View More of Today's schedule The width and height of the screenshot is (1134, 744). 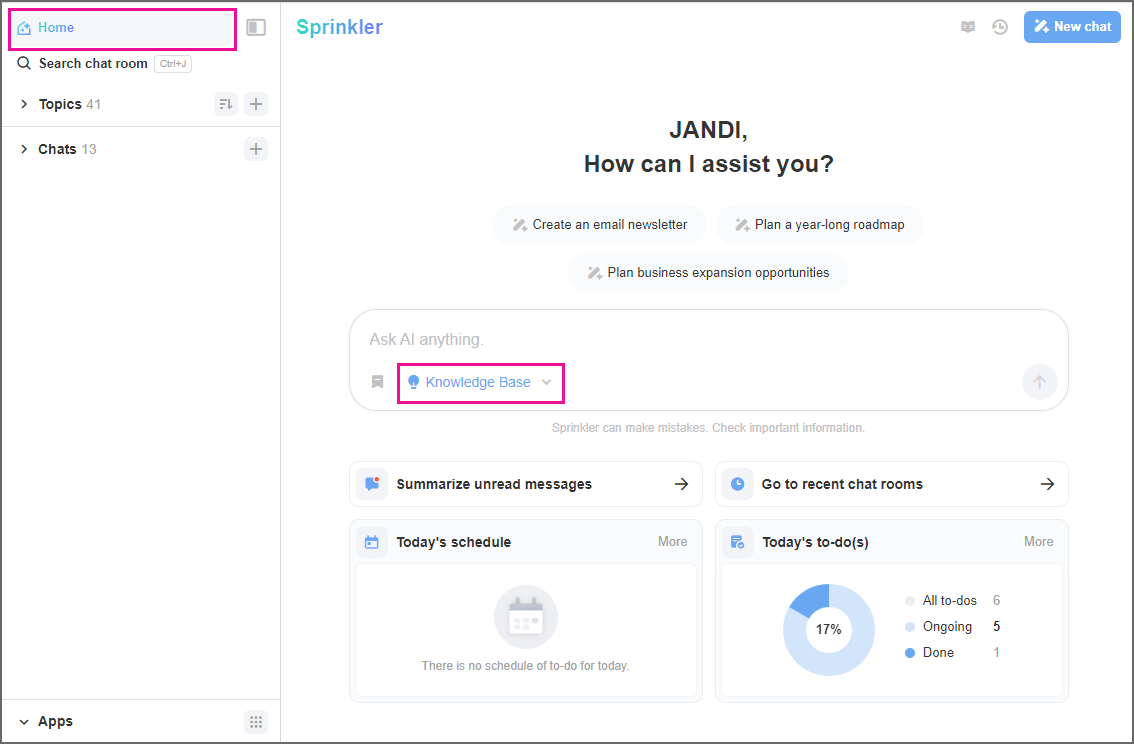(x=673, y=542)
